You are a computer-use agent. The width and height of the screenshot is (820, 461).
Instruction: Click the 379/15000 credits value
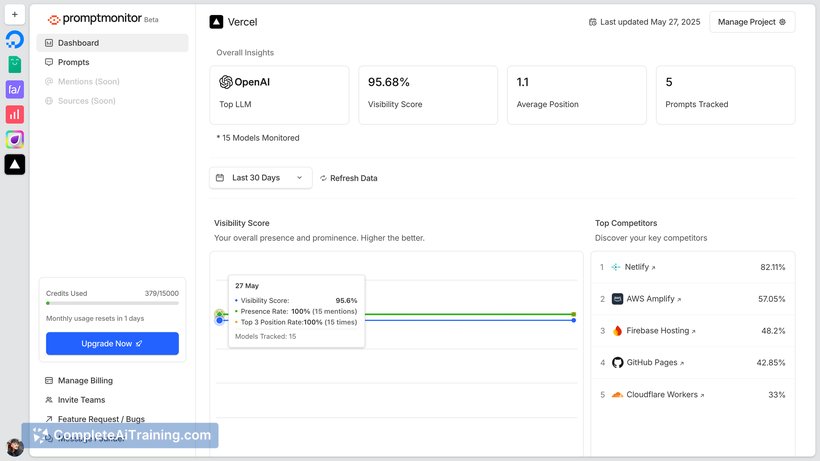[x=162, y=293]
